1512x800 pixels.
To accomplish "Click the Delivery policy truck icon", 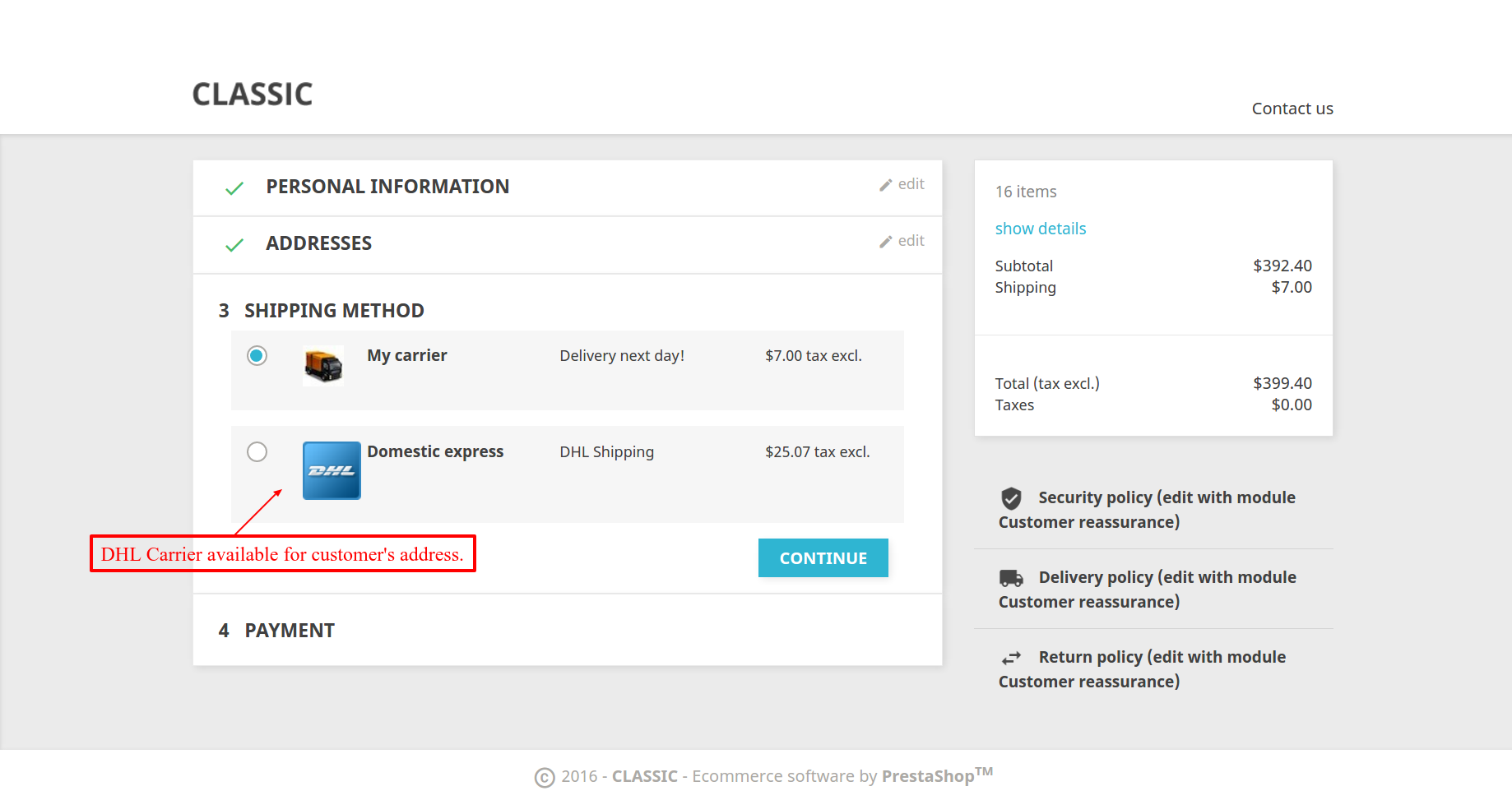I will pyautogui.click(x=1011, y=578).
